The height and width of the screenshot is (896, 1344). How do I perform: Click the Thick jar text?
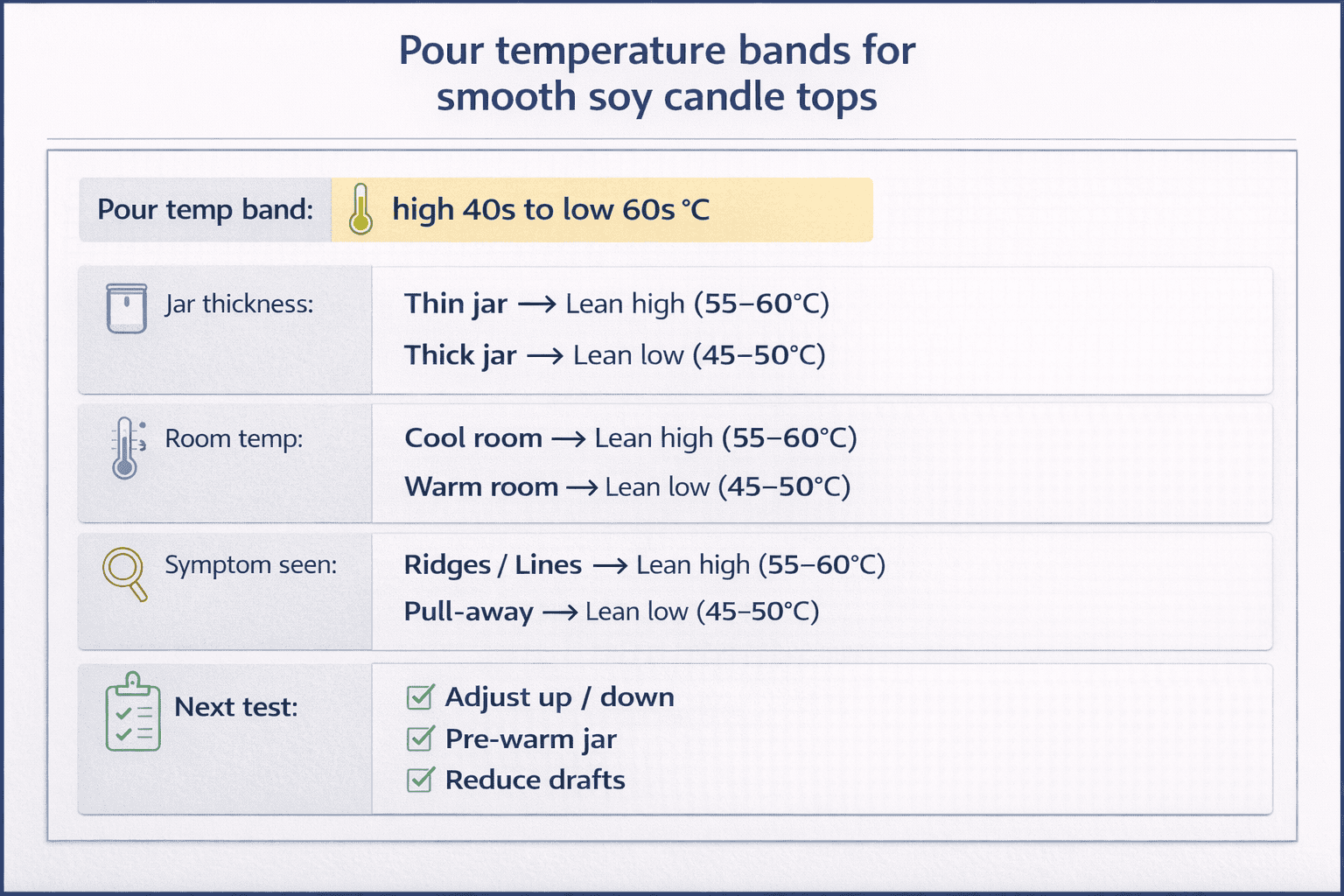(x=460, y=355)
